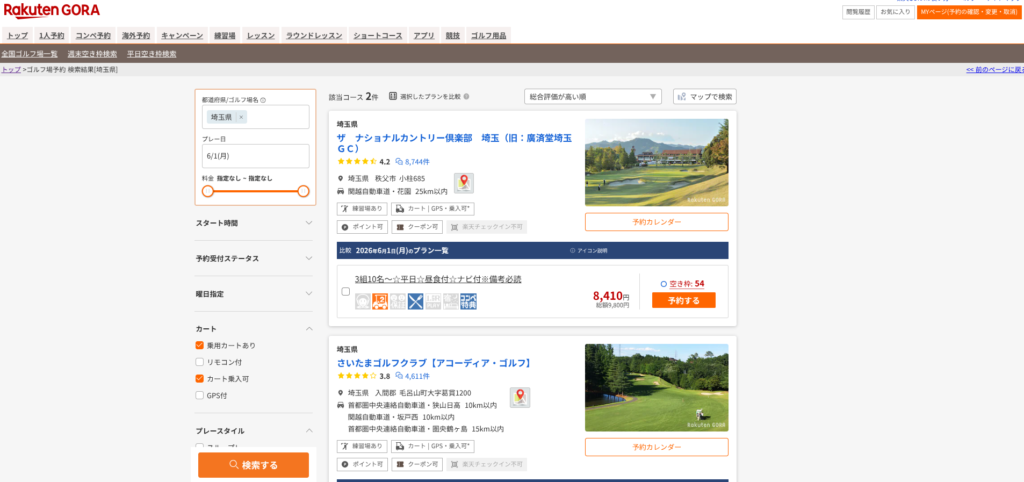The width and height of the screenshot is (1024, 482).
Task: Open the 1人予約 navigation tab
Action: tap(52, 35)
